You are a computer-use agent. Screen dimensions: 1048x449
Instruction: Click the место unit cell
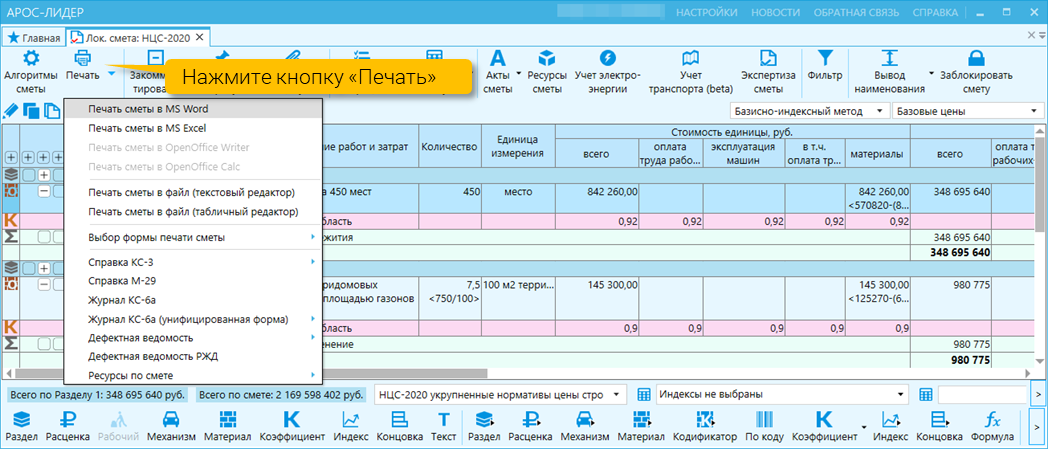519,198
